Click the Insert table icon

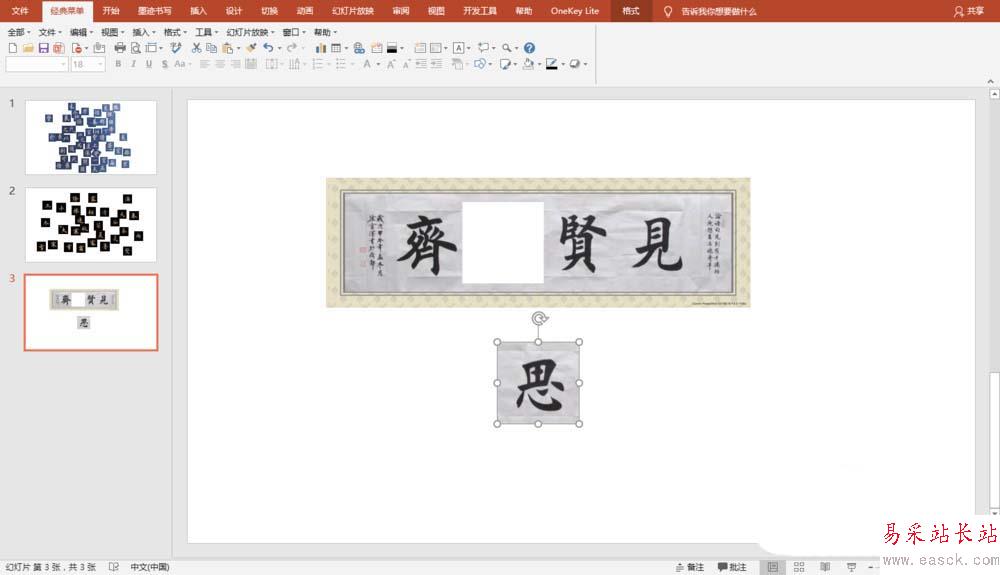336,48
